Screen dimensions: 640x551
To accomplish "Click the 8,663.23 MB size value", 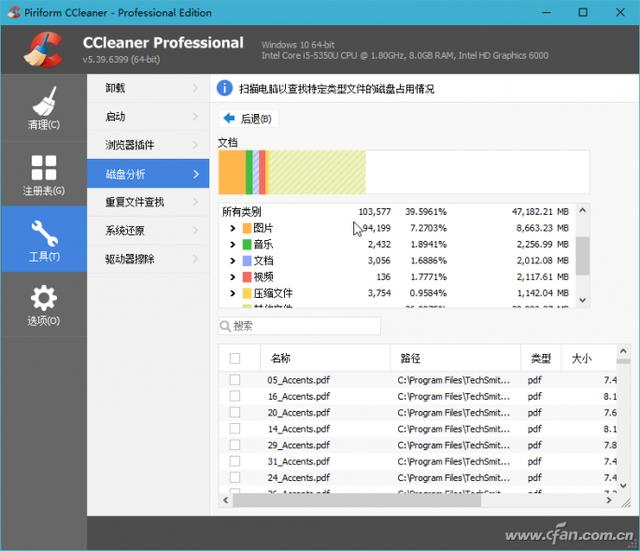I will pyautogui.click(x=542, y=228).
